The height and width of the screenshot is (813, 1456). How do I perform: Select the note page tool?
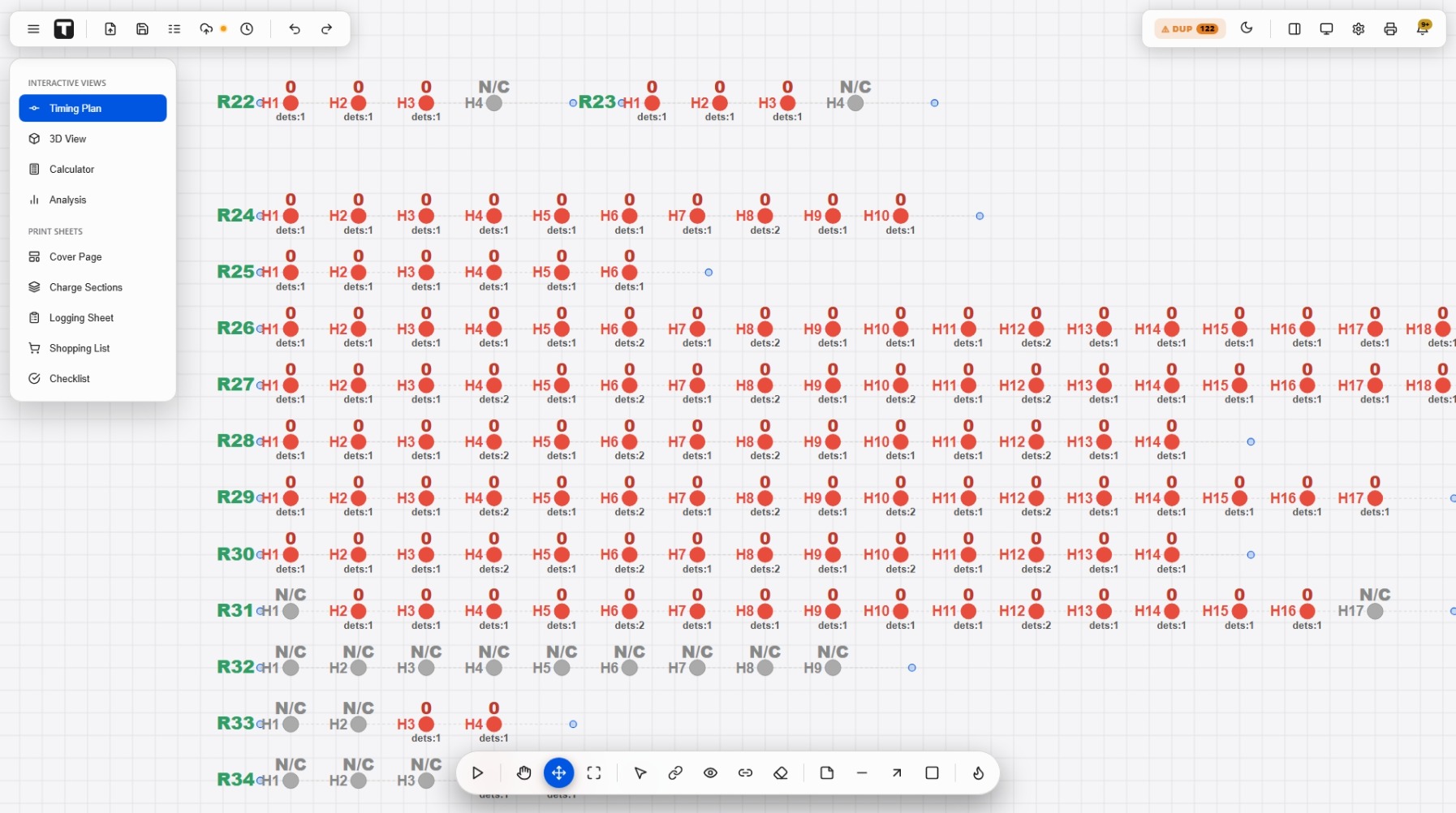[827, 773]
